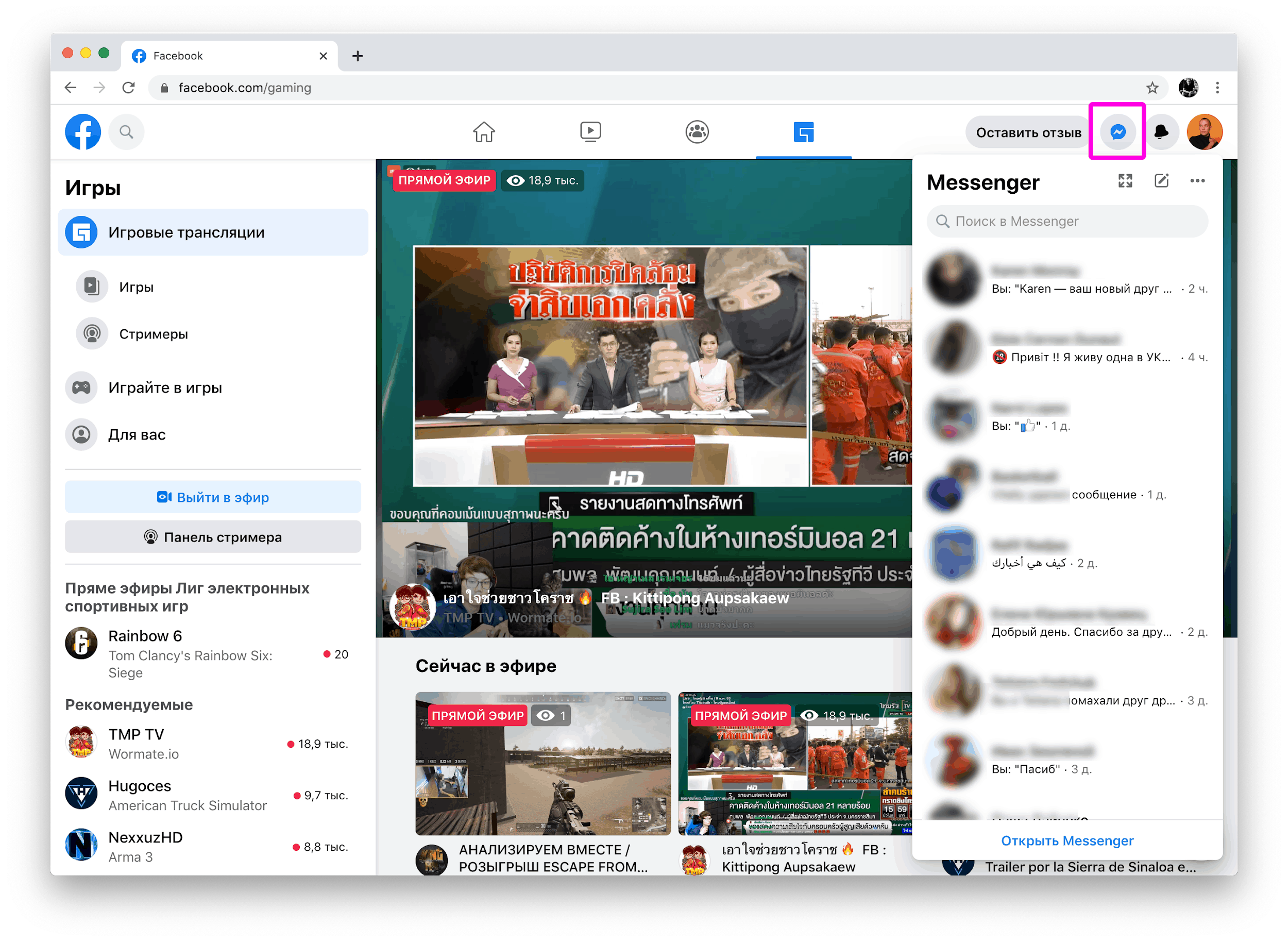The width and height of the screenshot is (1288, 943).
Task: Click the 'Панель стримера' button
Action: (213, 537)
